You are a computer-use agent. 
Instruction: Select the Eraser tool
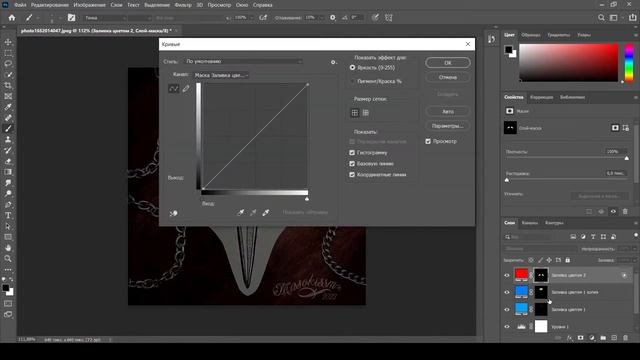(x=8, y=161)
